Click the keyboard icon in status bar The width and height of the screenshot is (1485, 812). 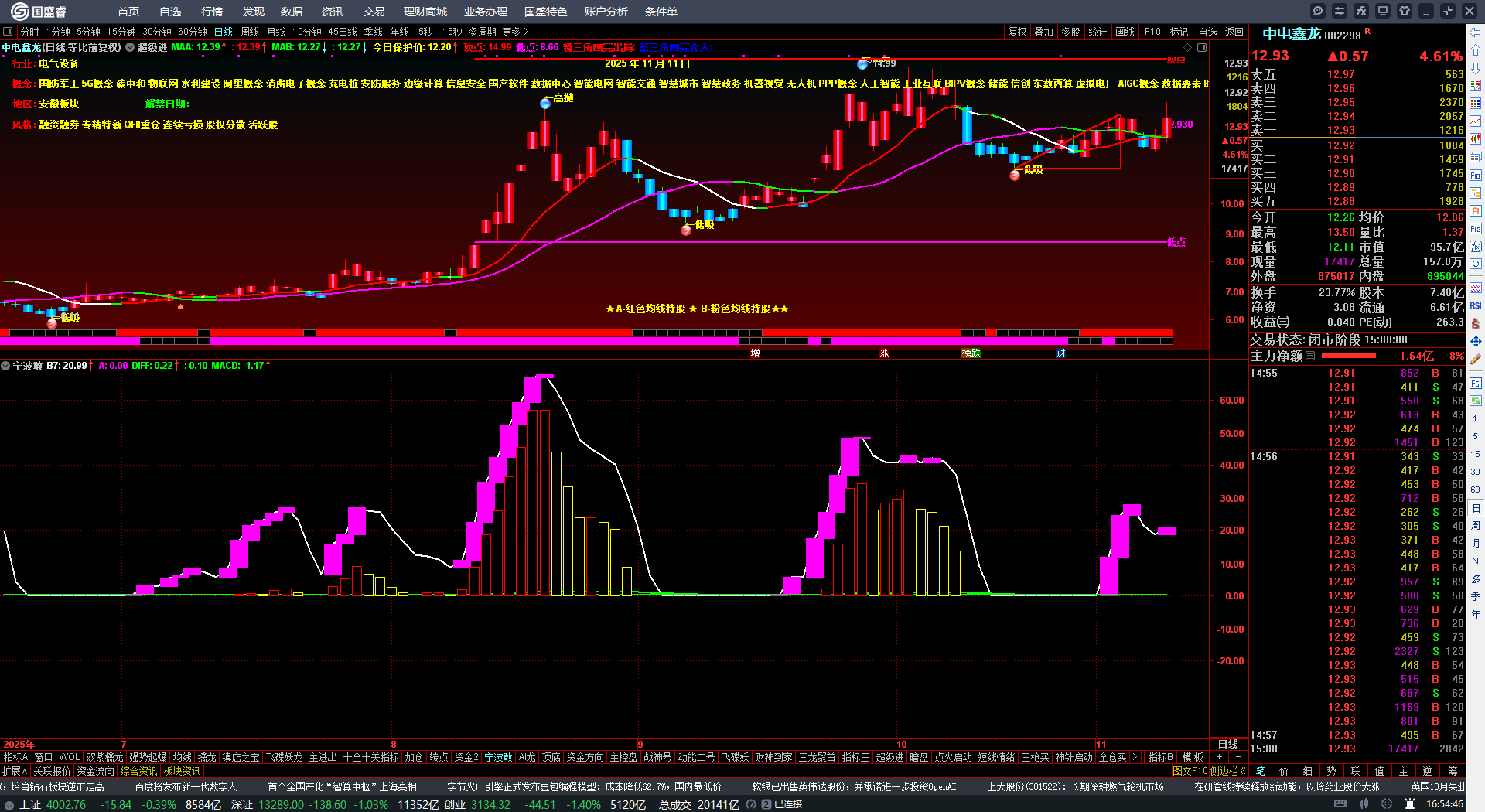click(1340, 804)
